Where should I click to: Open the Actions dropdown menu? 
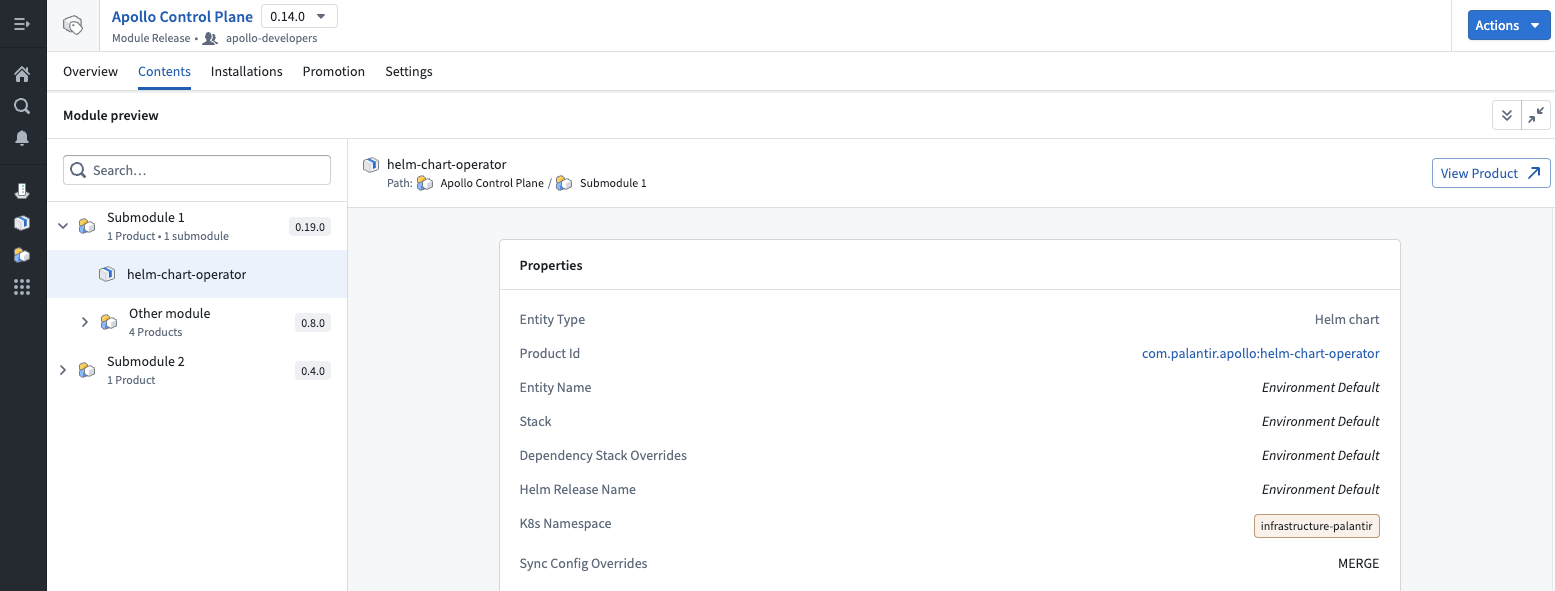point(1509,25)
